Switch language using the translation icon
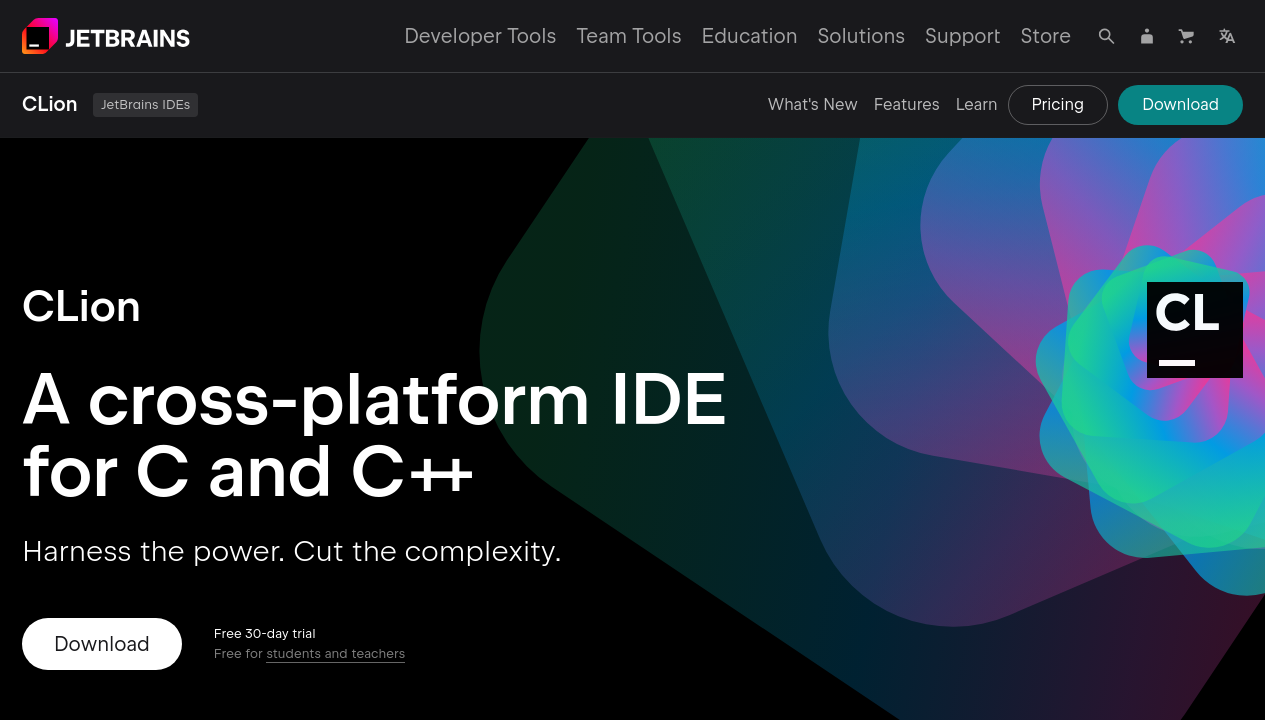This screenshot has height=720, width=1280. click(1226, 36)
